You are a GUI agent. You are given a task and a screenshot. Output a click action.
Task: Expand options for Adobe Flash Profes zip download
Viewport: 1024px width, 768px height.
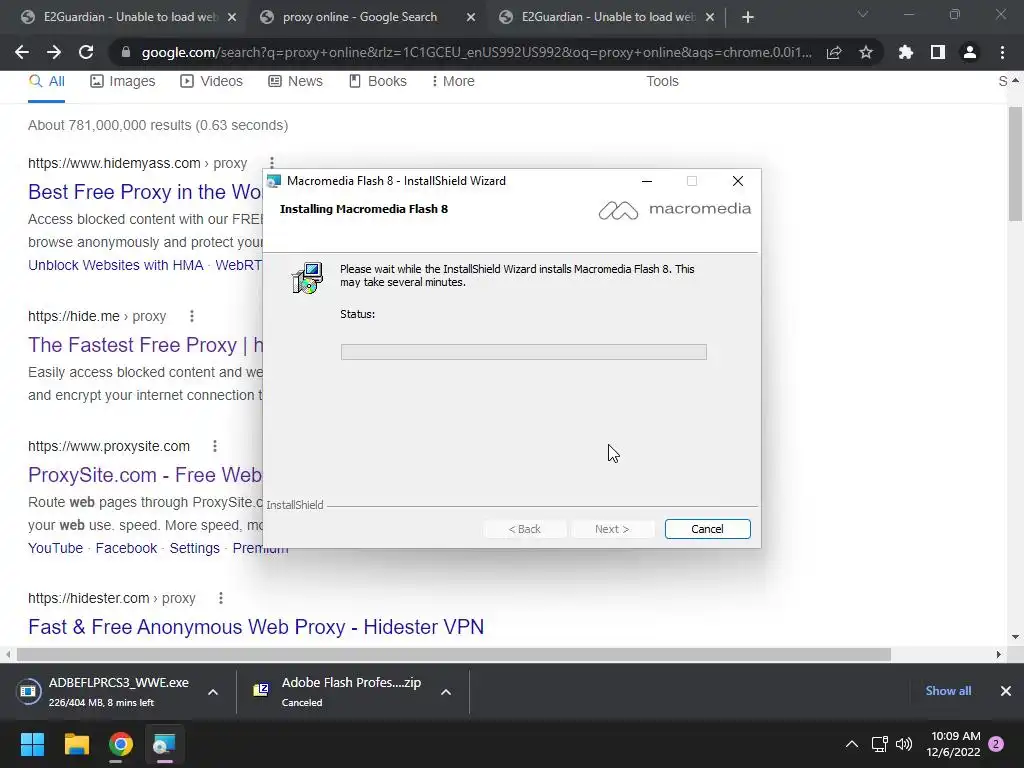pos(446,692)
